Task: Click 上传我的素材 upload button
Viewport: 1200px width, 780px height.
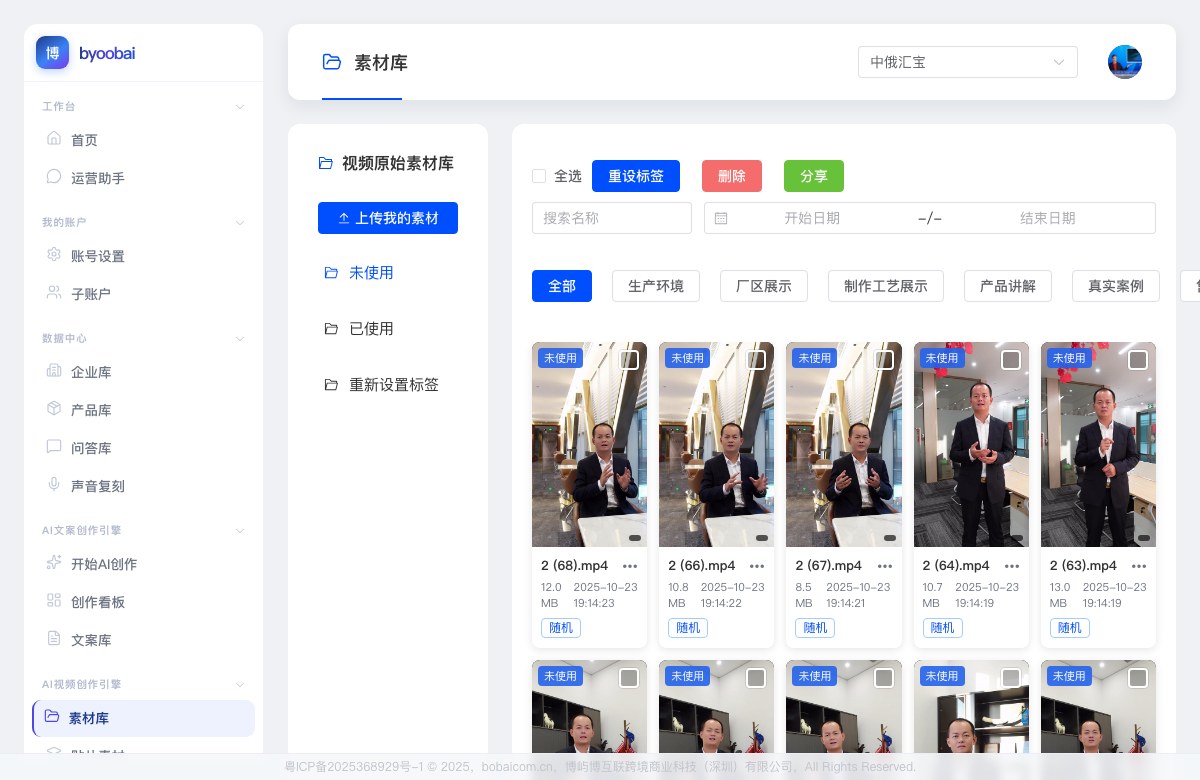Action: point(388,218)
